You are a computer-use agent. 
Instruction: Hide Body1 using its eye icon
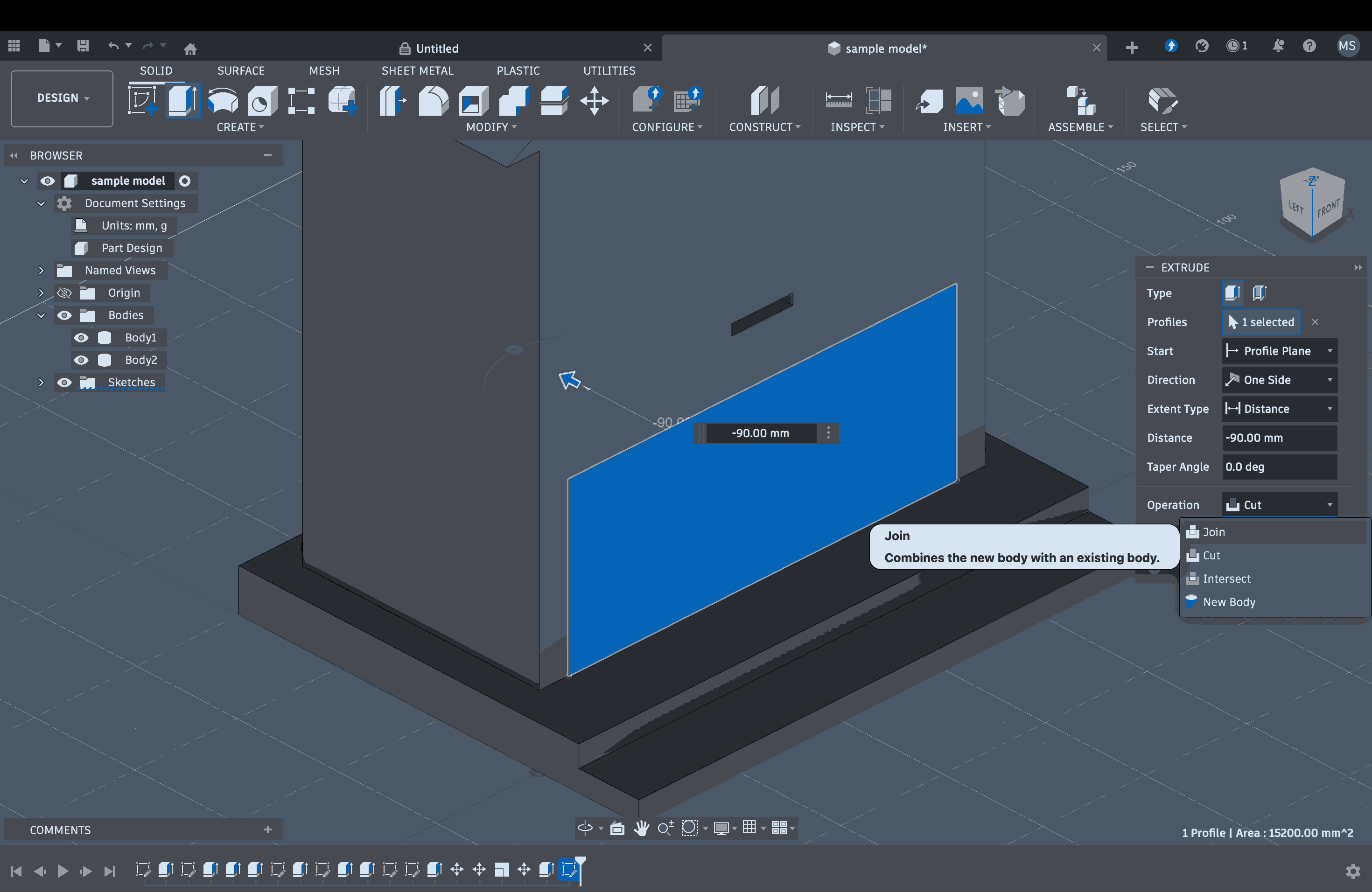coord(81,338)
